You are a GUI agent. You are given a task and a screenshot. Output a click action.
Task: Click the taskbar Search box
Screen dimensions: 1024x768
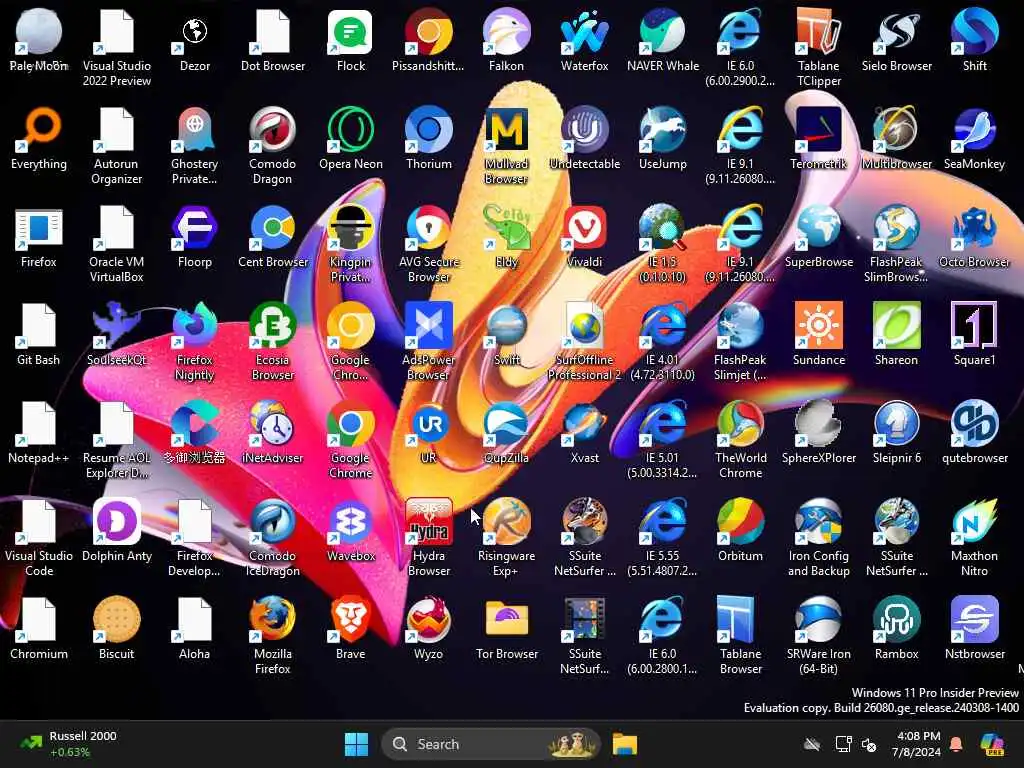[490, 744]
